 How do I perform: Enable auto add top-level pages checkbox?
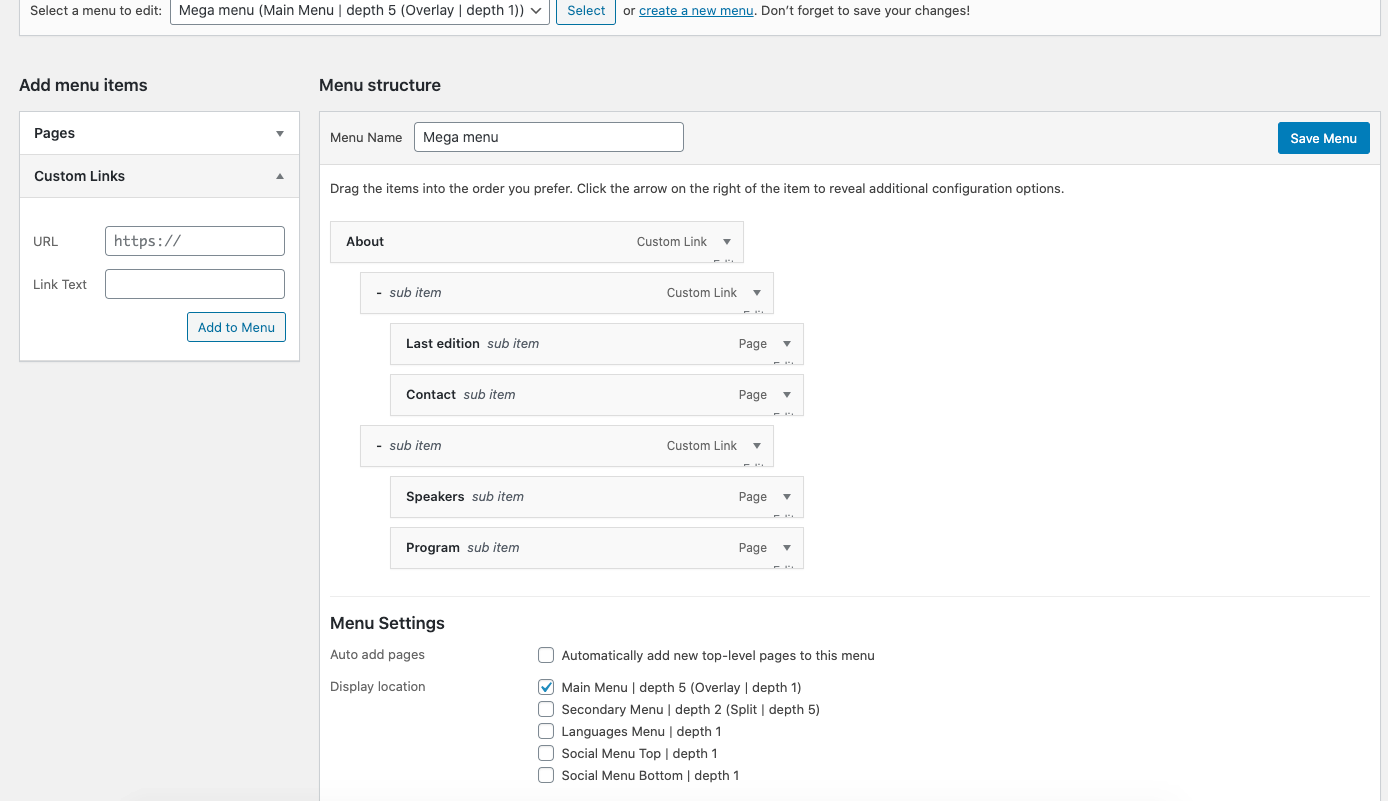click(546, 655)
